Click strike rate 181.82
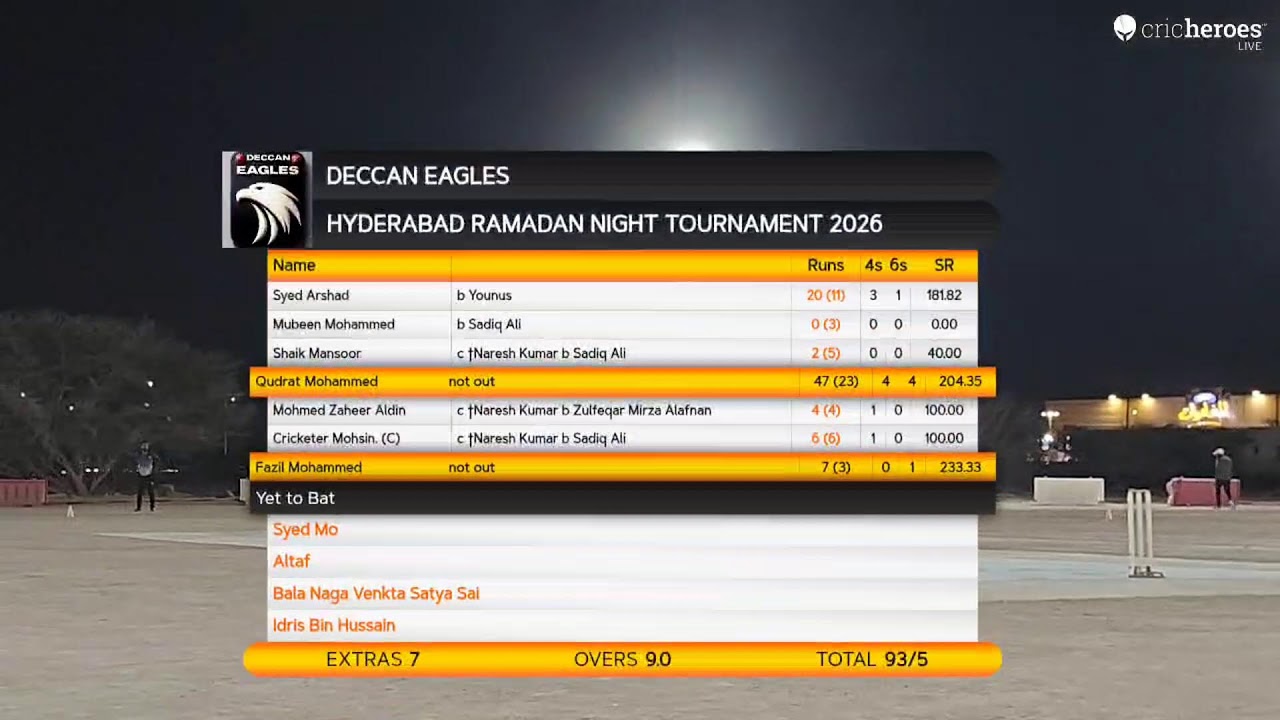Screen dimensions: 1280x720 point(944,295)
